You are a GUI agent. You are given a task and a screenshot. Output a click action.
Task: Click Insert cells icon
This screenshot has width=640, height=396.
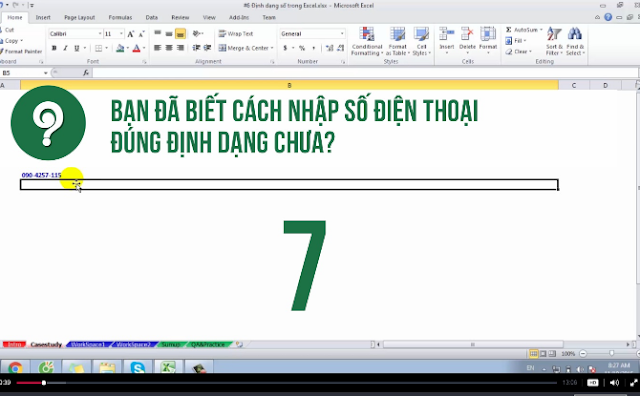point(447,34)
